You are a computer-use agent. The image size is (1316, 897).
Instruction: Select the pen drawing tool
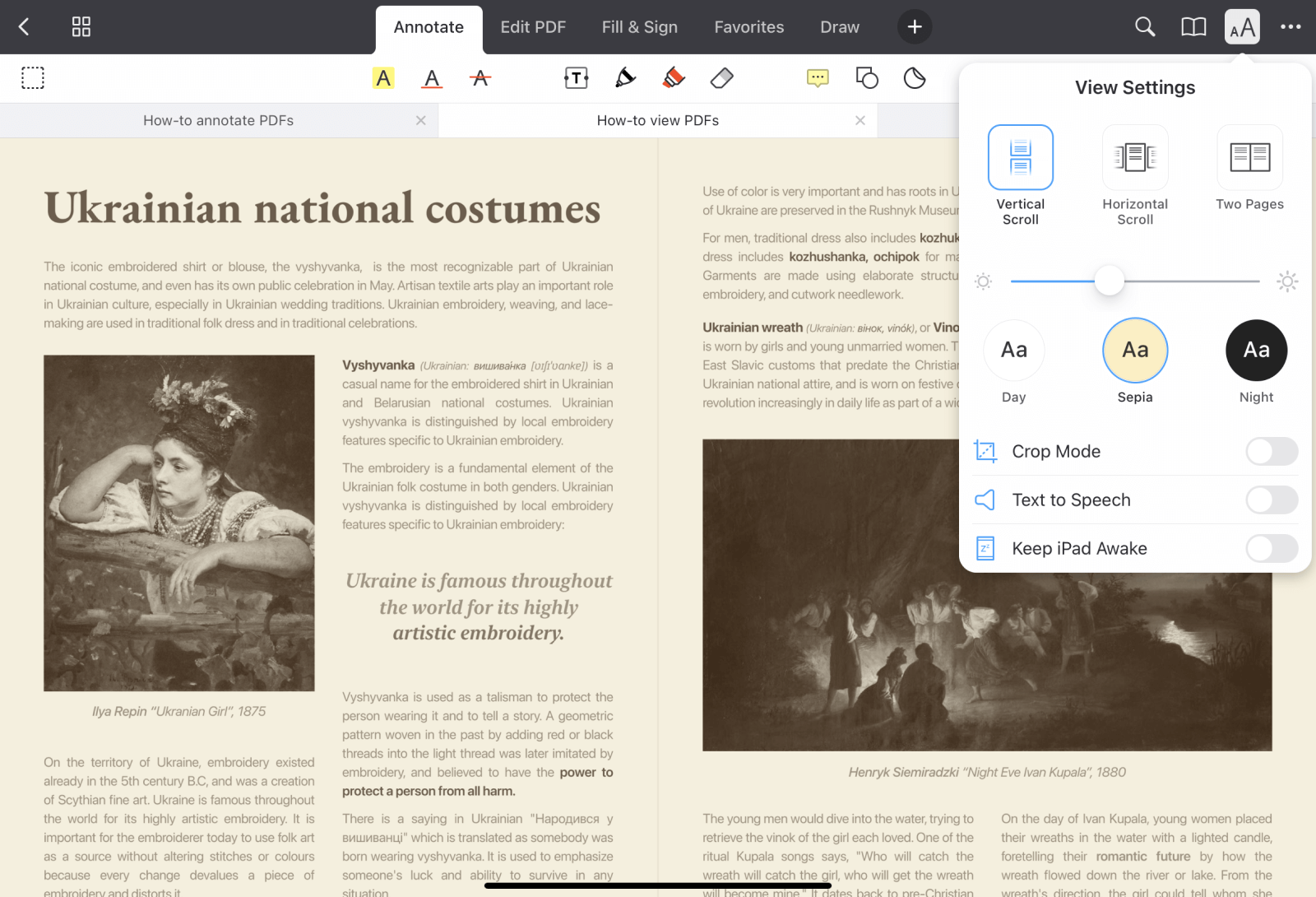(x=625, y=78)
